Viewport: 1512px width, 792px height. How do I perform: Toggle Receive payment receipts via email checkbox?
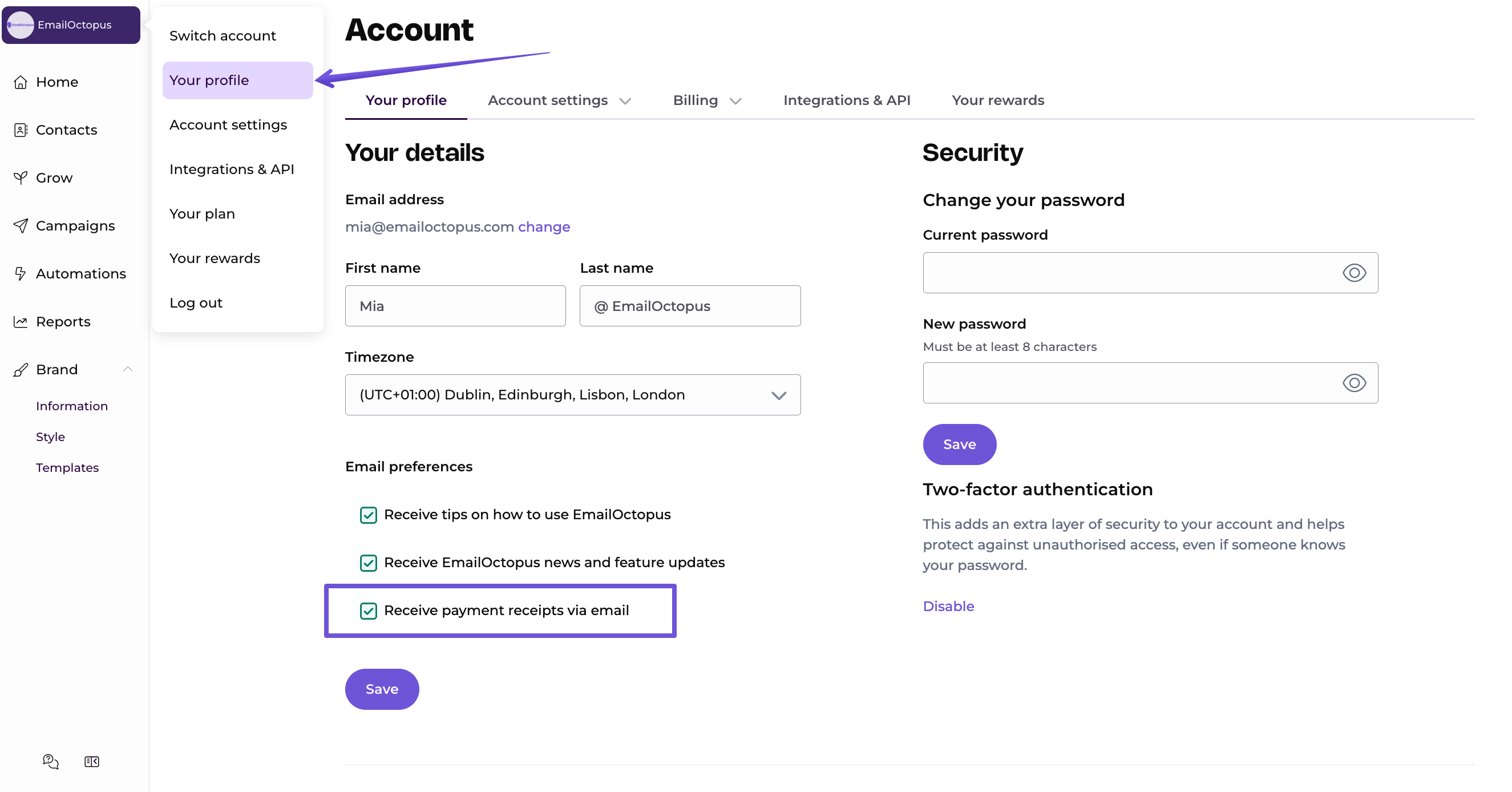368,611
